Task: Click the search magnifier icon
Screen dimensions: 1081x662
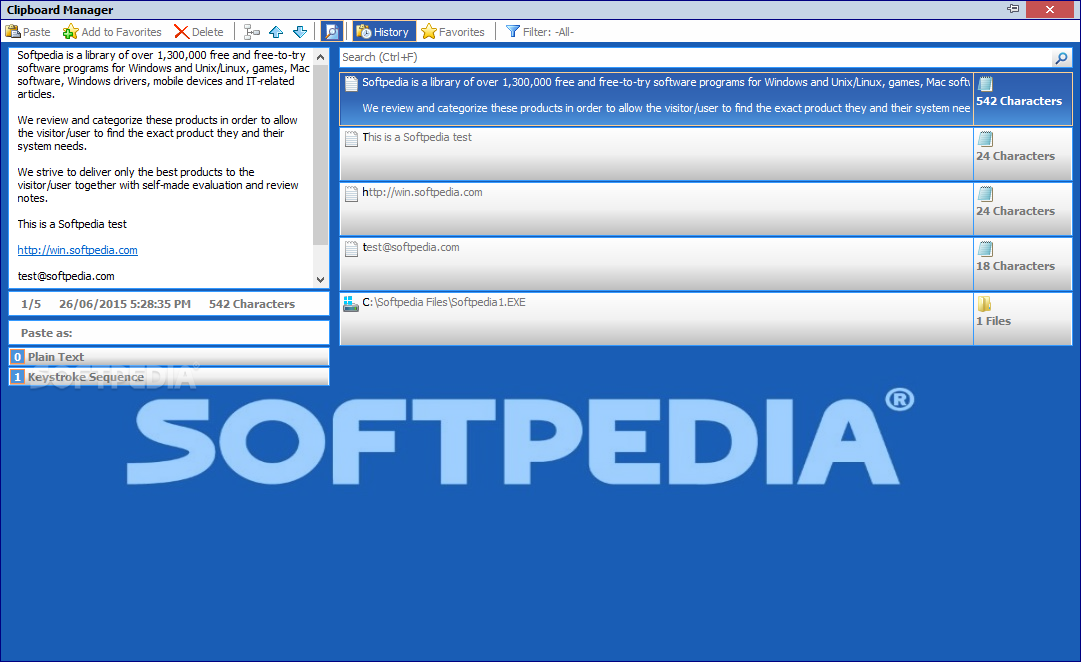Action: (x=1062, y=58)
